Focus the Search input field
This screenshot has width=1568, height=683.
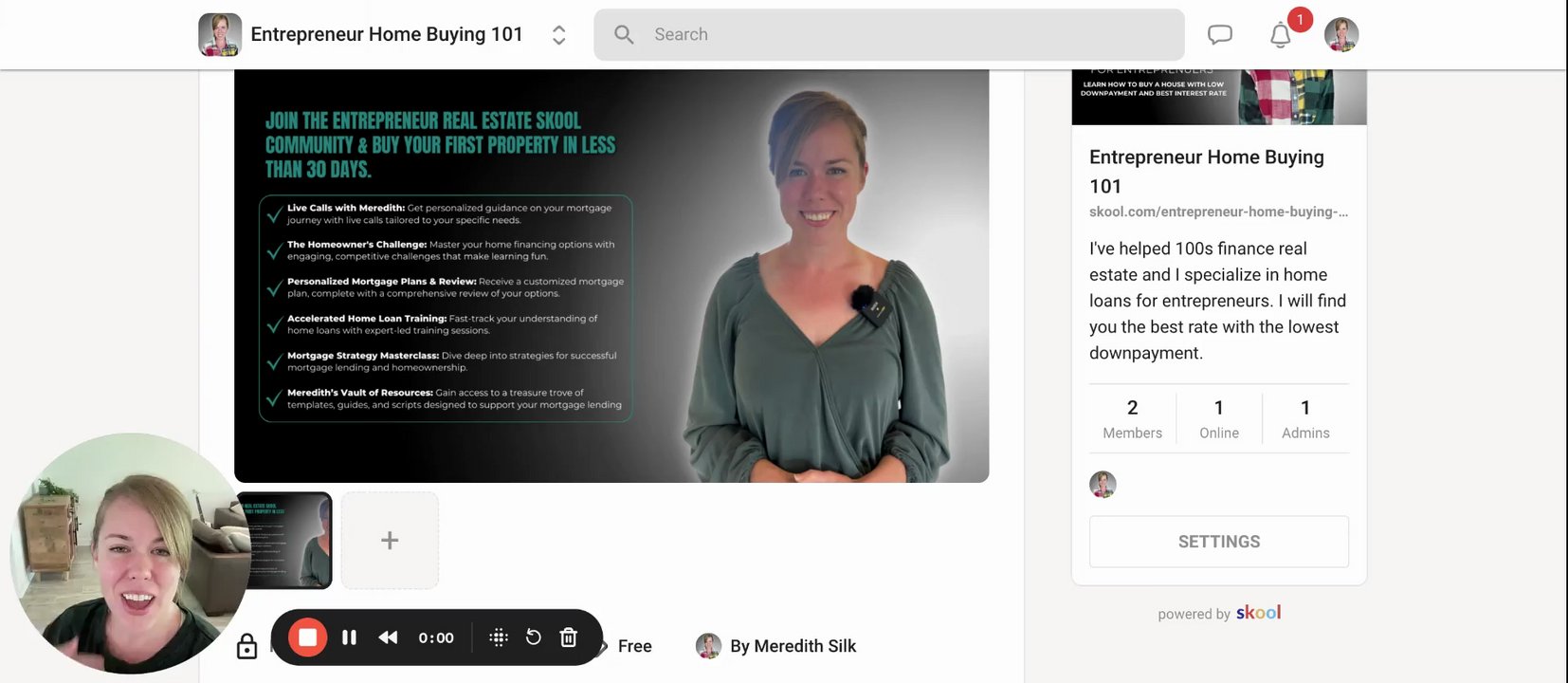(x=889, y=35)
